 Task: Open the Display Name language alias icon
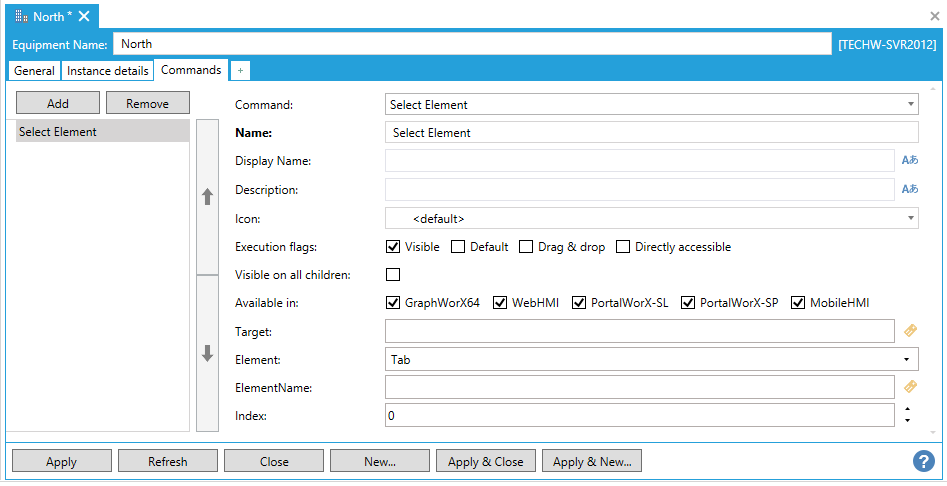point(909,160)
